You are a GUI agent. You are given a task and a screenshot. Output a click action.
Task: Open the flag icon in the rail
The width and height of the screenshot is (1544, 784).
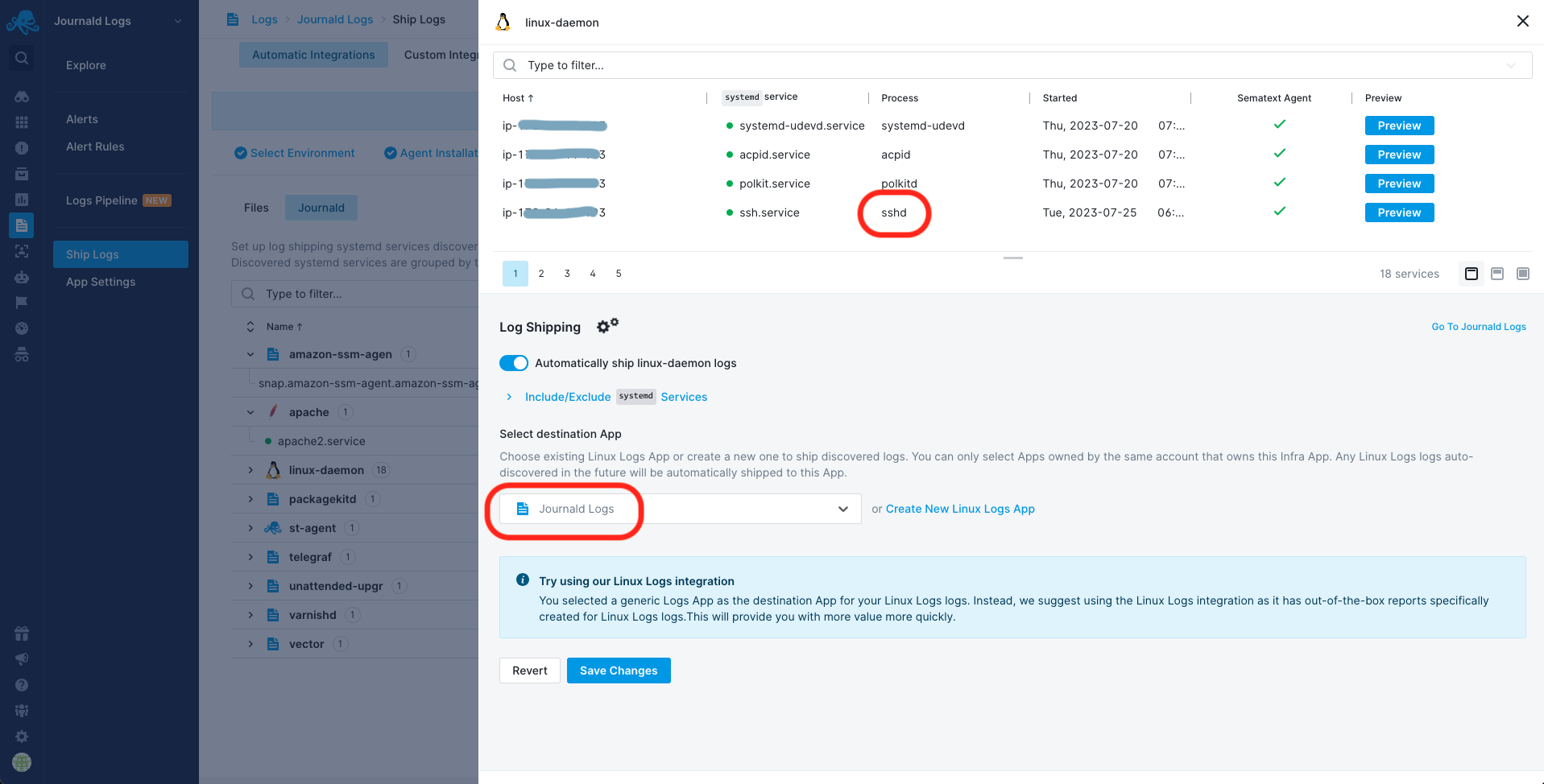tap(22, 303)
